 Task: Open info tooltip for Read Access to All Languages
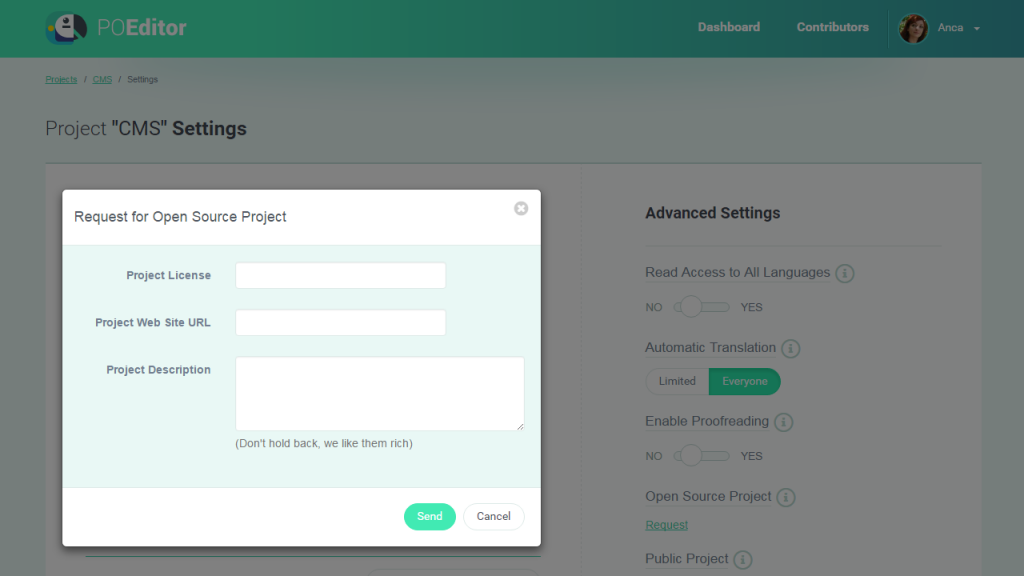coord(845,272)
